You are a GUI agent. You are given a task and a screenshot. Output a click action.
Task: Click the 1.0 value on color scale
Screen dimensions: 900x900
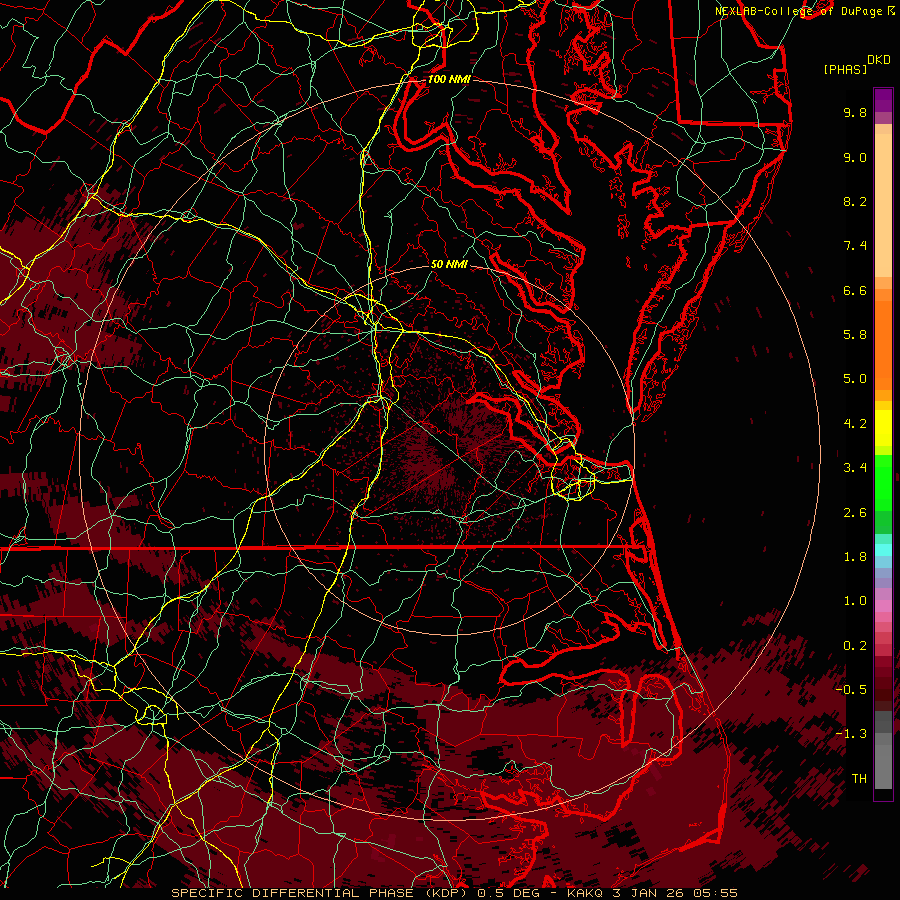tap(855, 601)
